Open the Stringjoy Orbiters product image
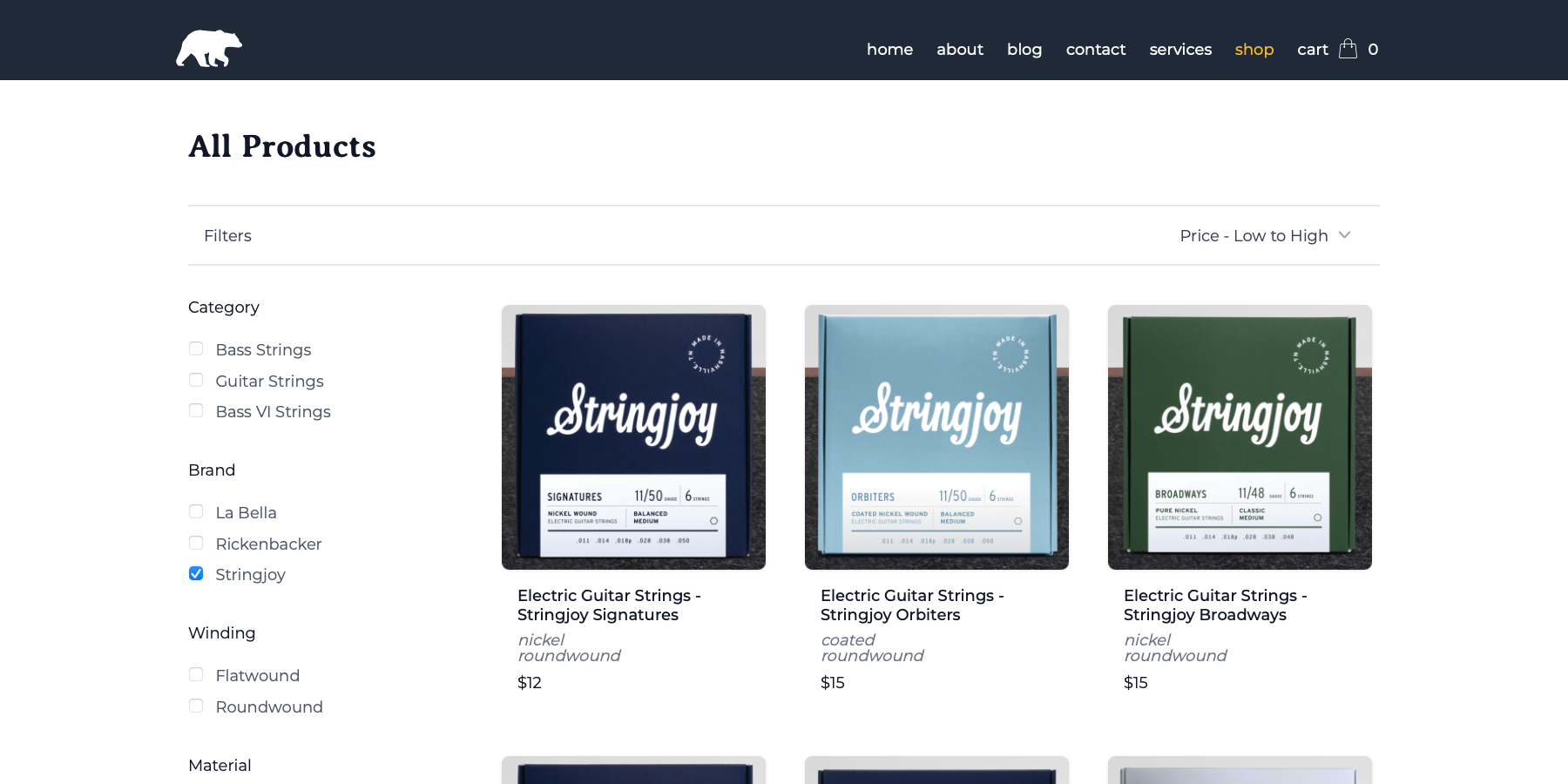1568x784 pixels. coord(936,437)
